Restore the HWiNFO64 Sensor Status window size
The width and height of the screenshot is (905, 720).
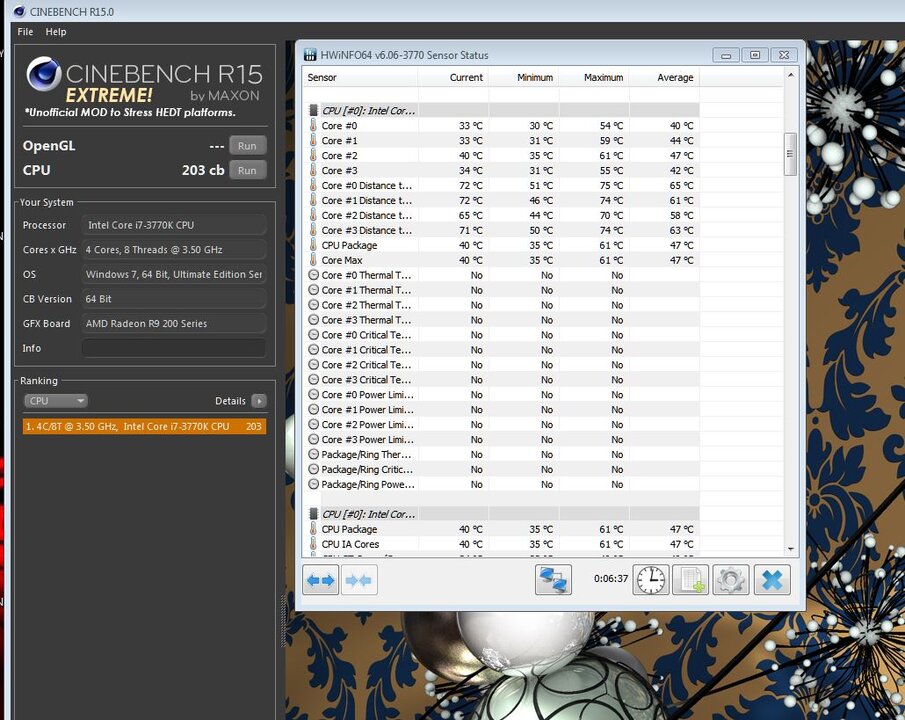point(755,55)
